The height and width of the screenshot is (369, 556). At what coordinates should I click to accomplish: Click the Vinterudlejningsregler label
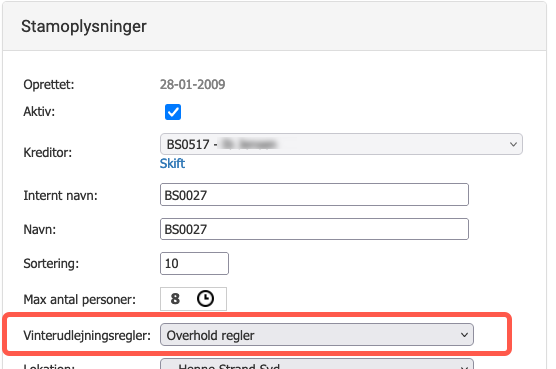(x=87, y=335)
